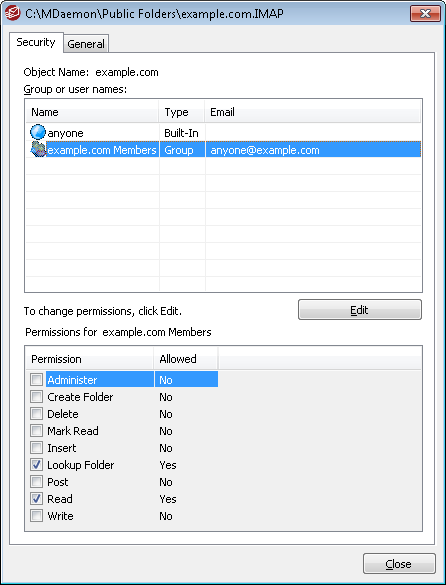Open permissions editor with Edit button

(x=360, y=310)
